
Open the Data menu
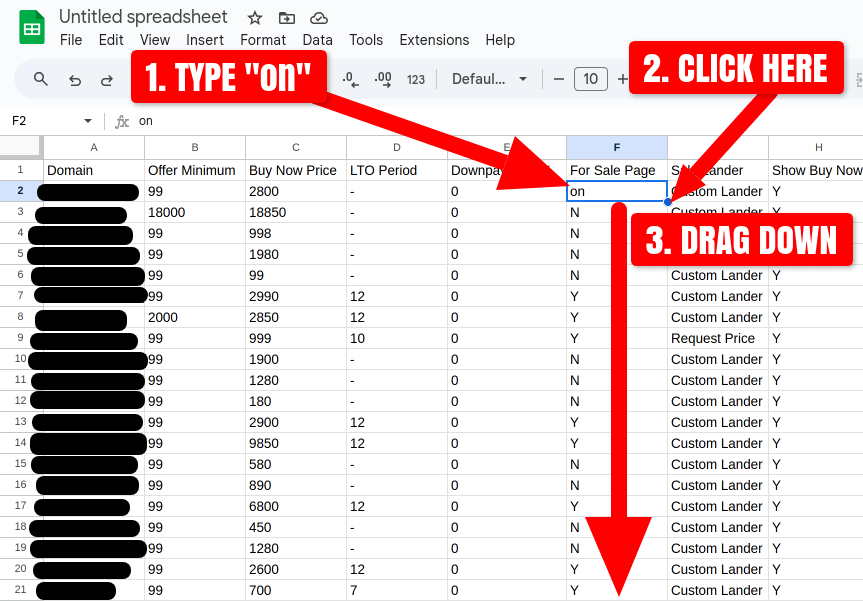[x=317, y=40]
